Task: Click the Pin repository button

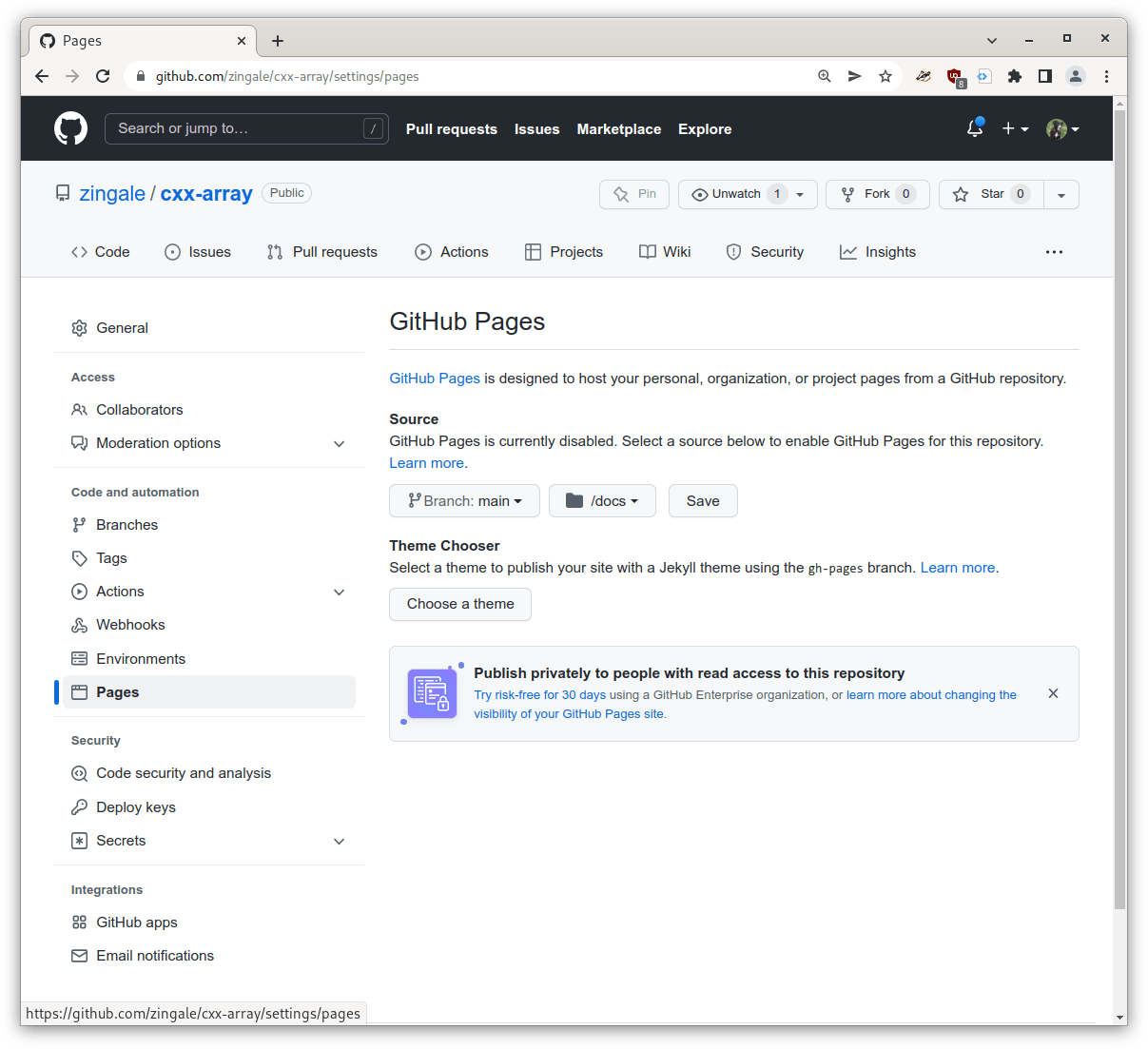Action: click(634, 194)
